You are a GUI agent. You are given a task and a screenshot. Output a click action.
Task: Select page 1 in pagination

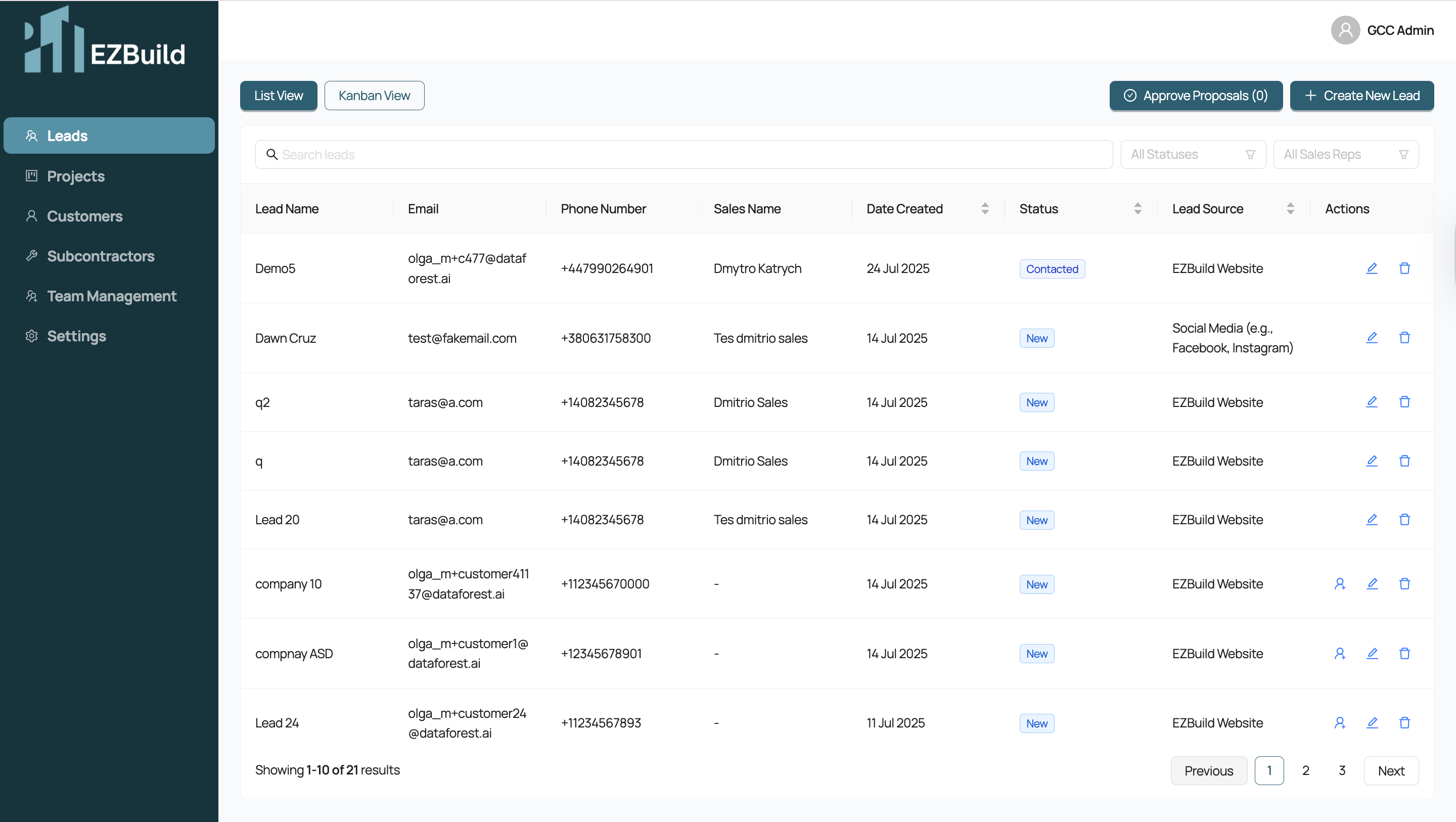(x=1269, y=770)
